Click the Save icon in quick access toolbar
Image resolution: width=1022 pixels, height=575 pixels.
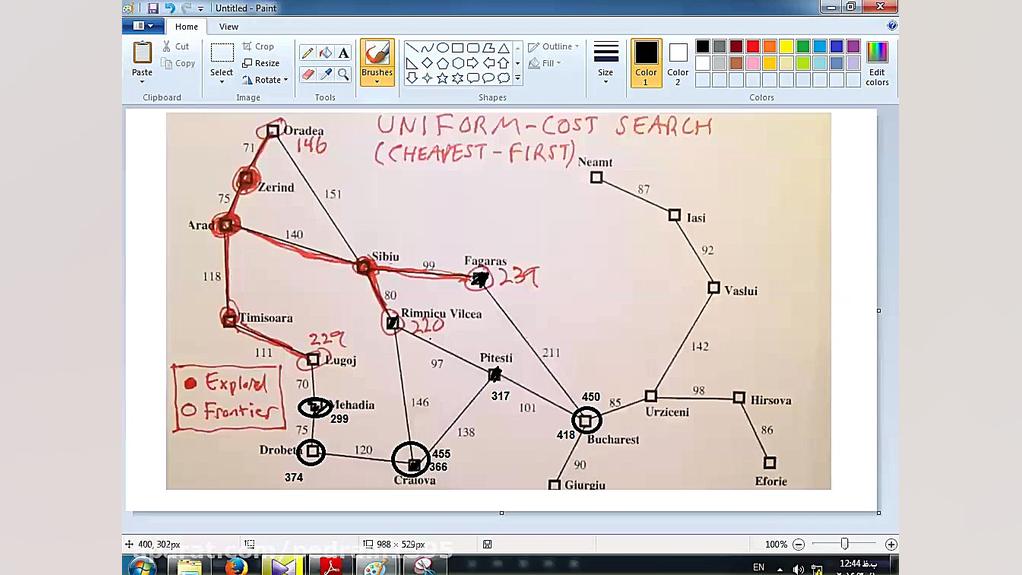pyautogui.click(x=153, y=8)
